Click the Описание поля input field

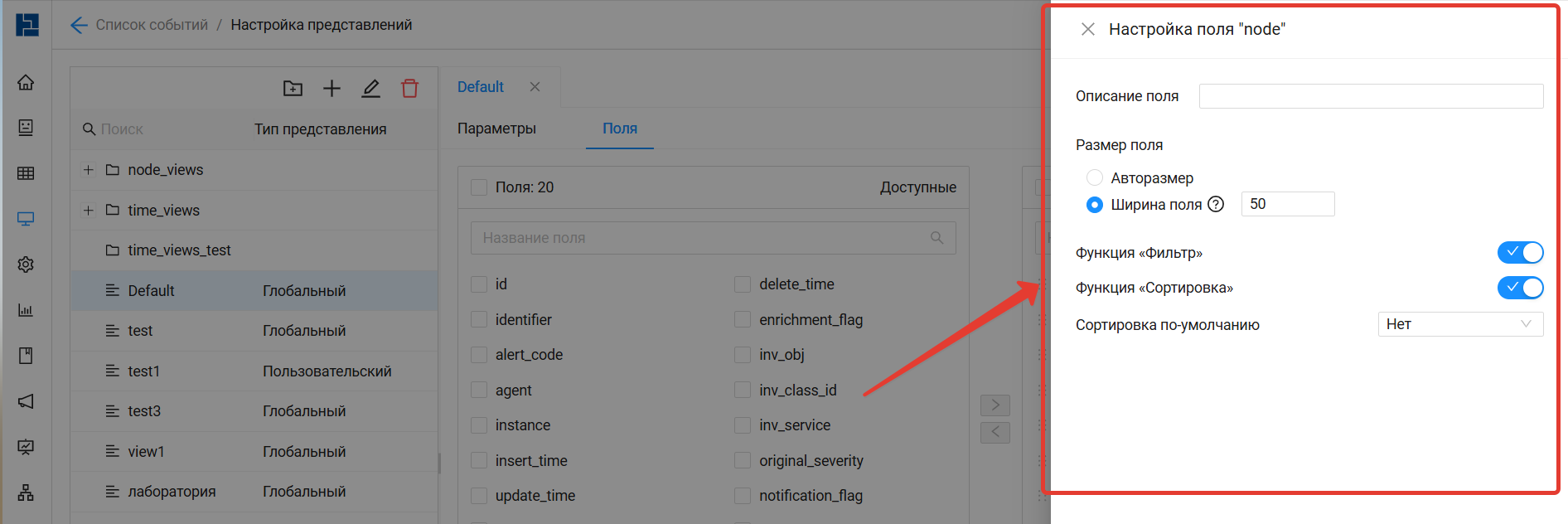1370,96
